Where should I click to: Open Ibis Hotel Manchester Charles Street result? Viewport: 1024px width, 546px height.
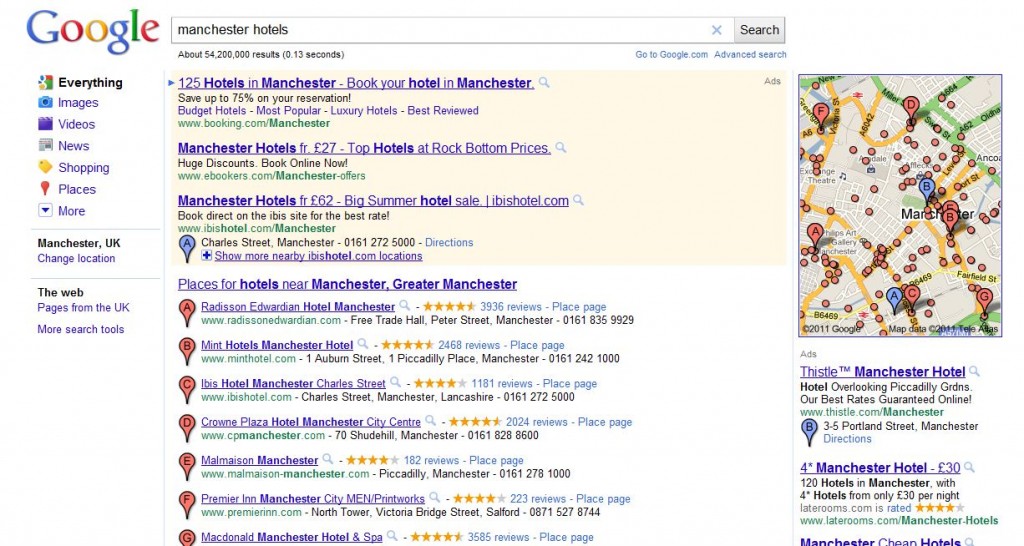[293, 383]
